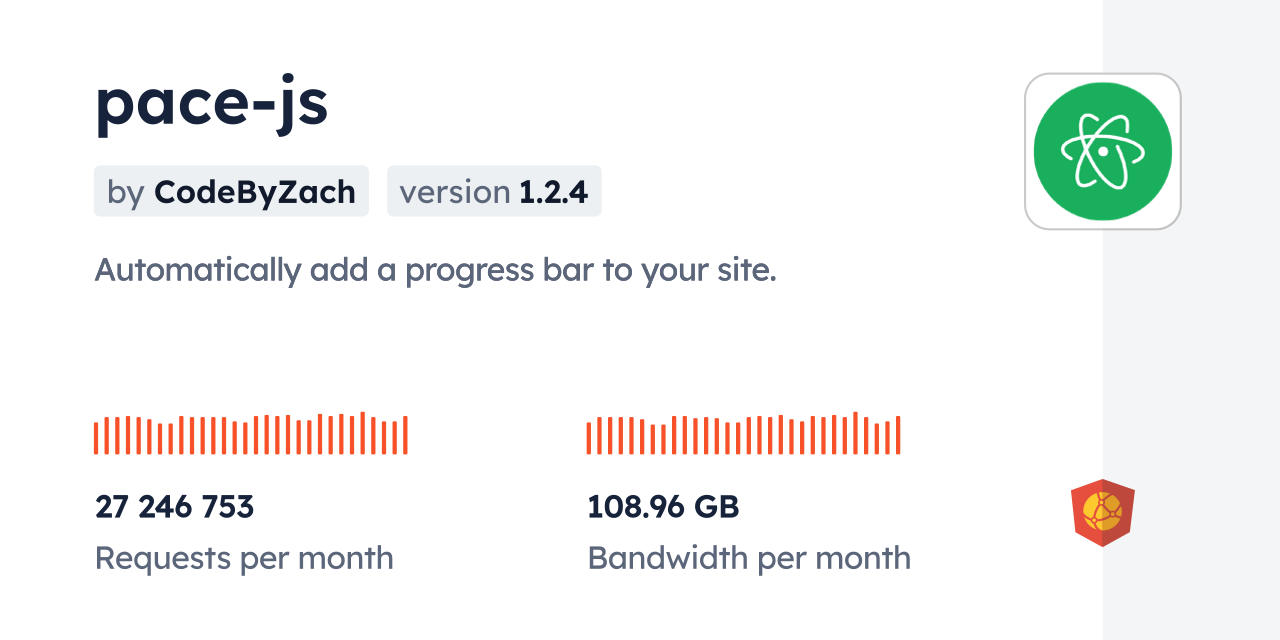Screen dimensions: 1280x640
Task: Click the "by CodeByZach" author badge
Action: coord(231,191)
